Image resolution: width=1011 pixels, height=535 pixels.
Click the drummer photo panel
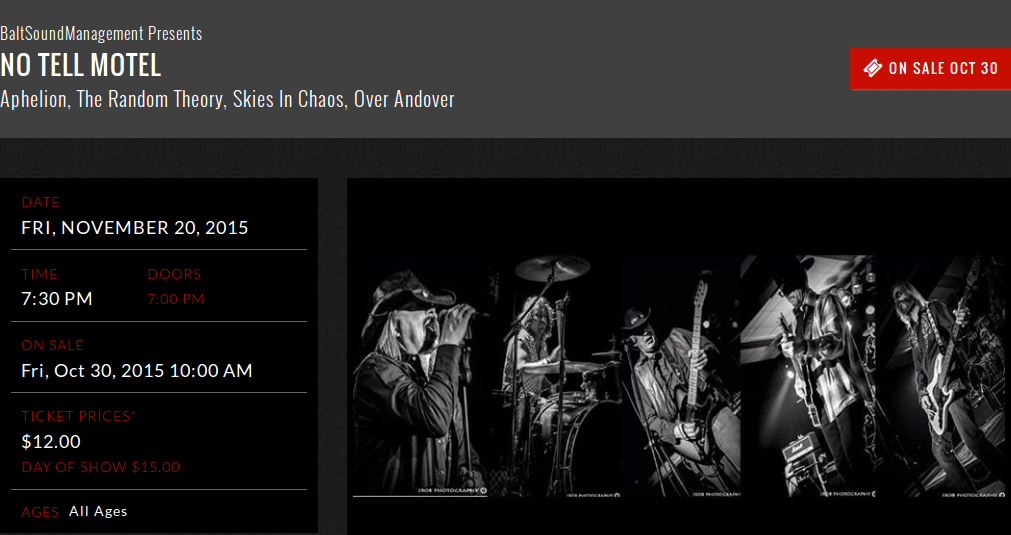click(556, 376)
